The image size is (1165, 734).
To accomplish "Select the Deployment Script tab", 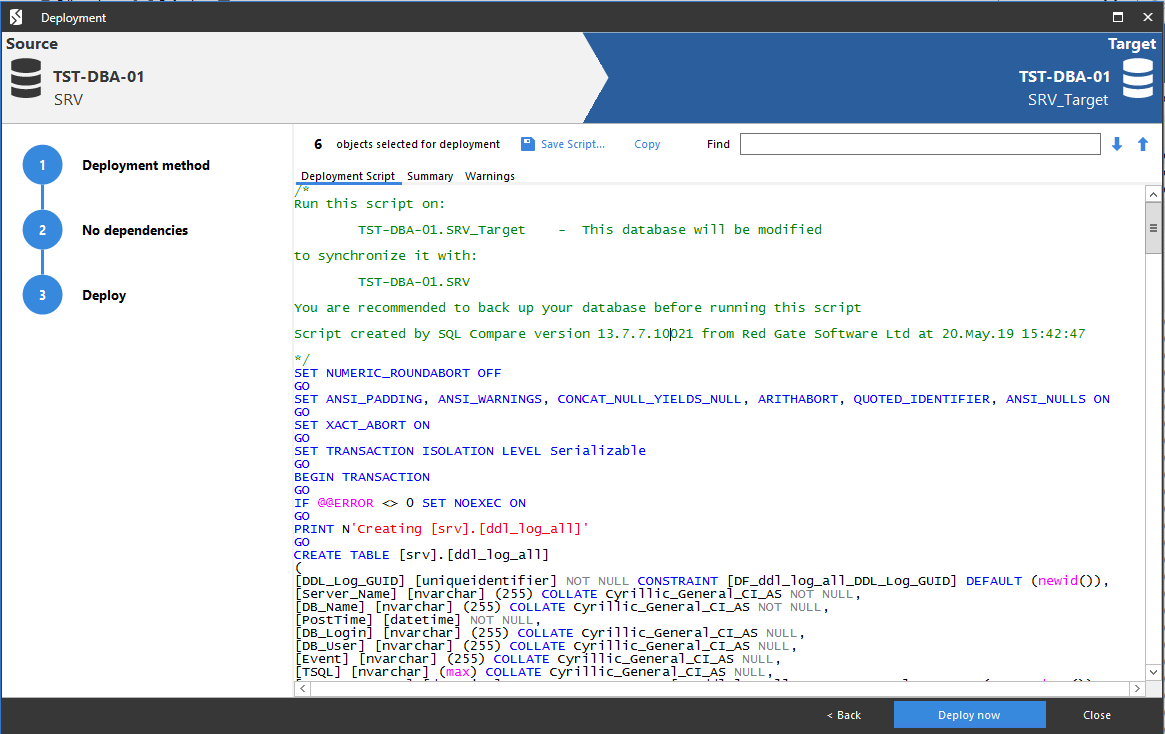I will pyautogui.click(x=347, y=175).
